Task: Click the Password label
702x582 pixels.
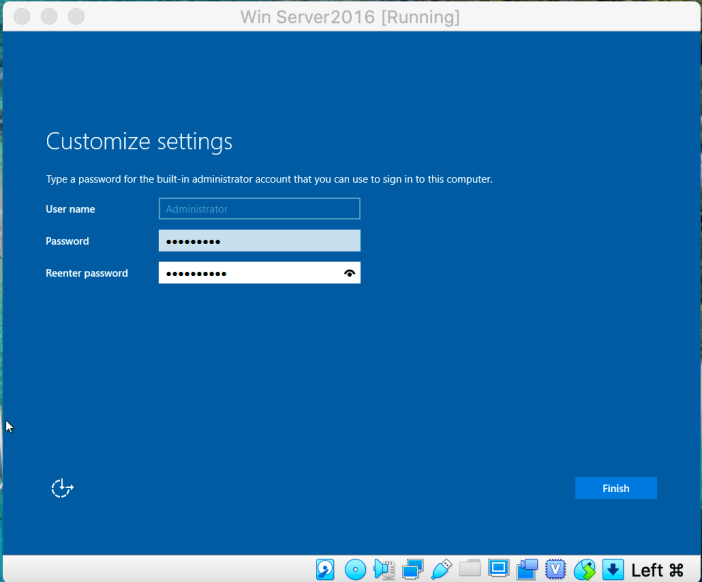Action: (67, 241)
